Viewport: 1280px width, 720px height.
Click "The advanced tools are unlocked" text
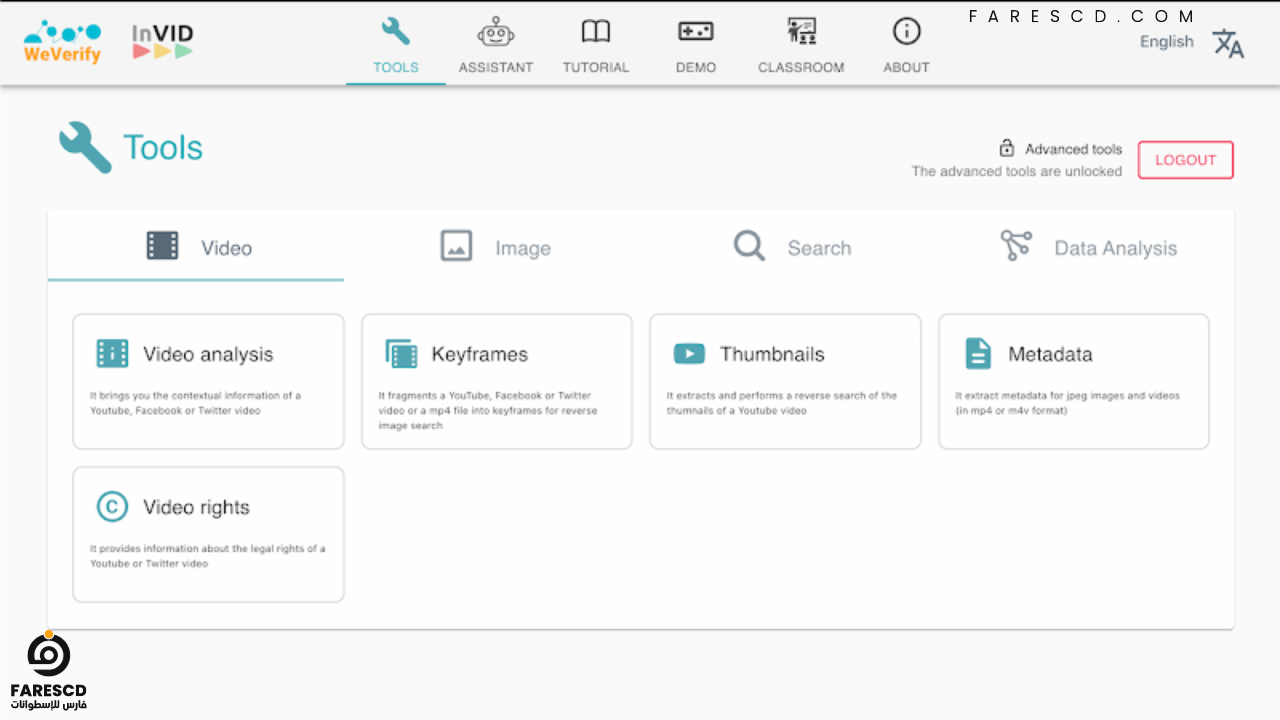pos(1017,171)
